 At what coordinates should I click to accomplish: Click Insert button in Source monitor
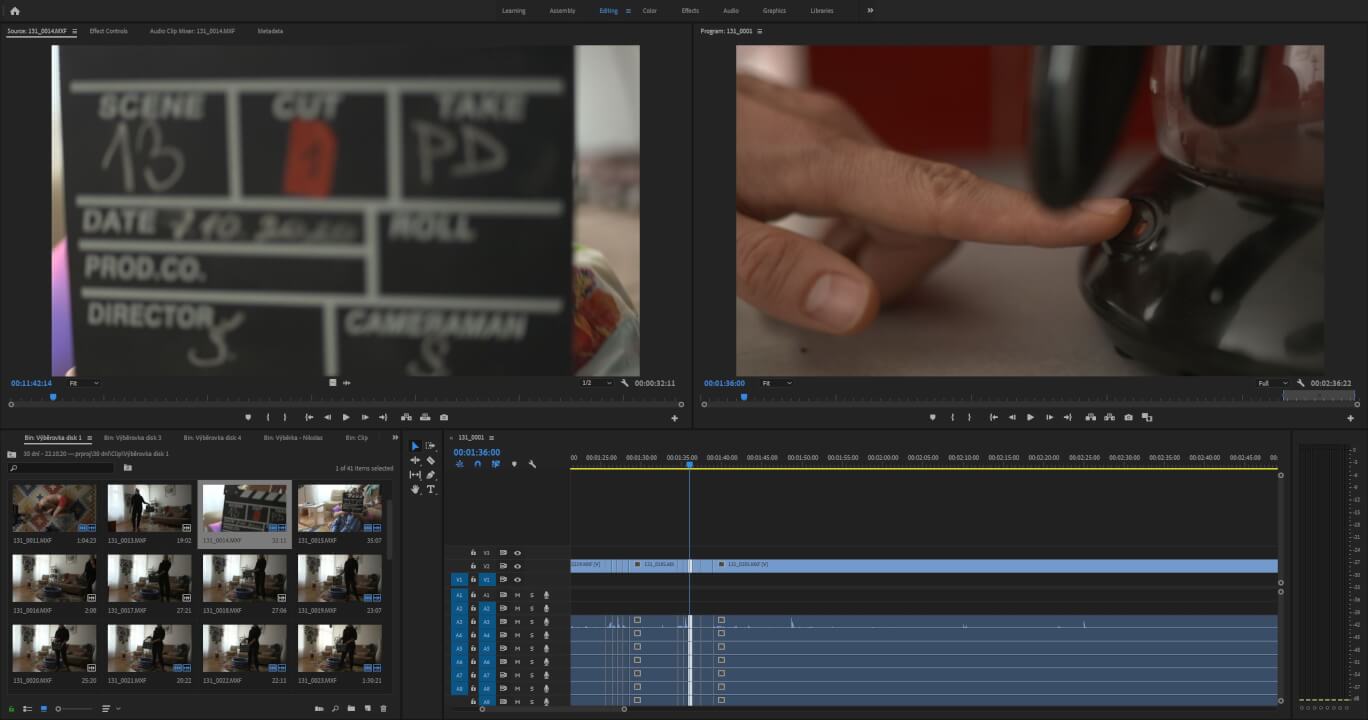tap(406, 417)
